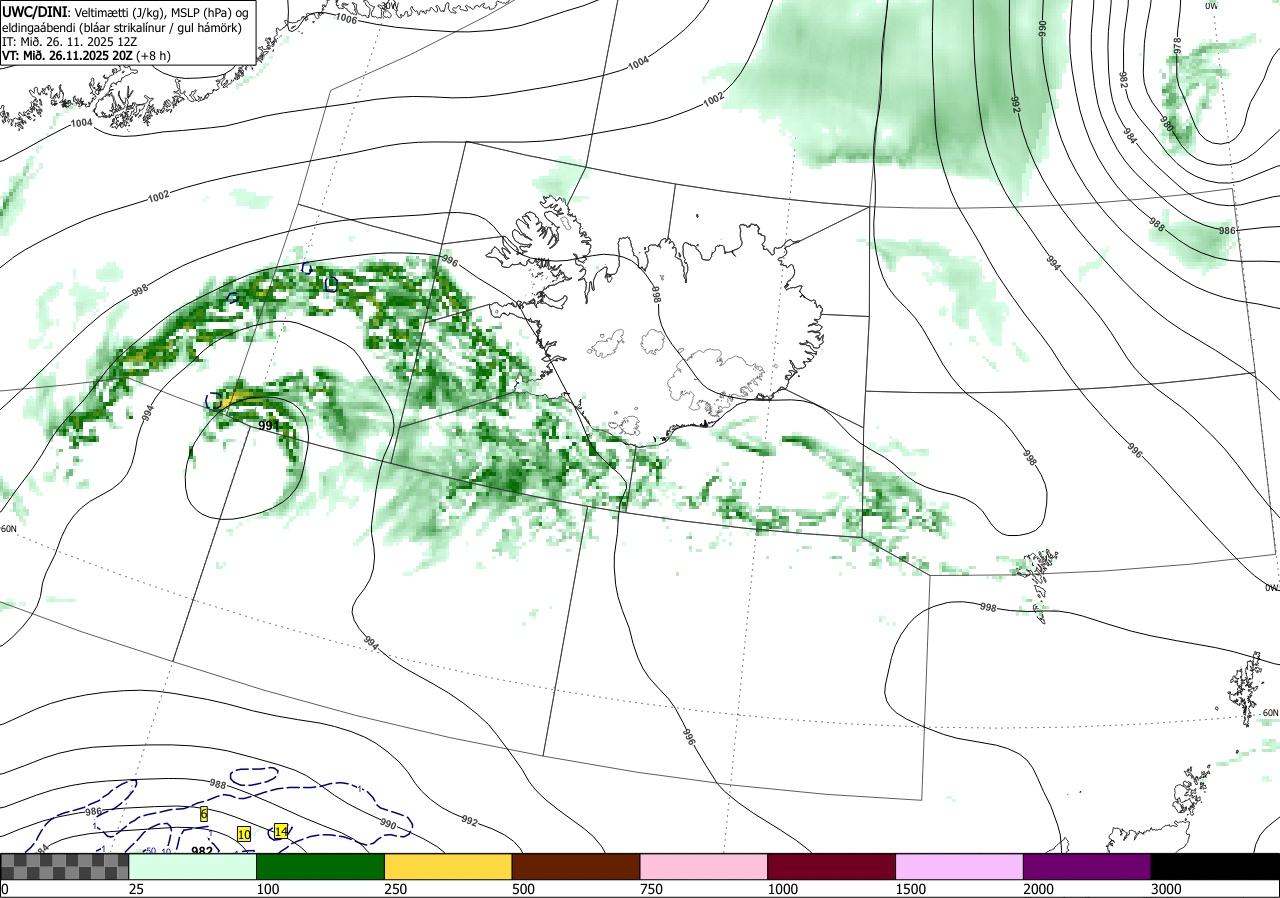This screenshot has height=898, width=1280.
Task: Click the bold "991" low pressure center label
Action: click(x=269, y=426)
